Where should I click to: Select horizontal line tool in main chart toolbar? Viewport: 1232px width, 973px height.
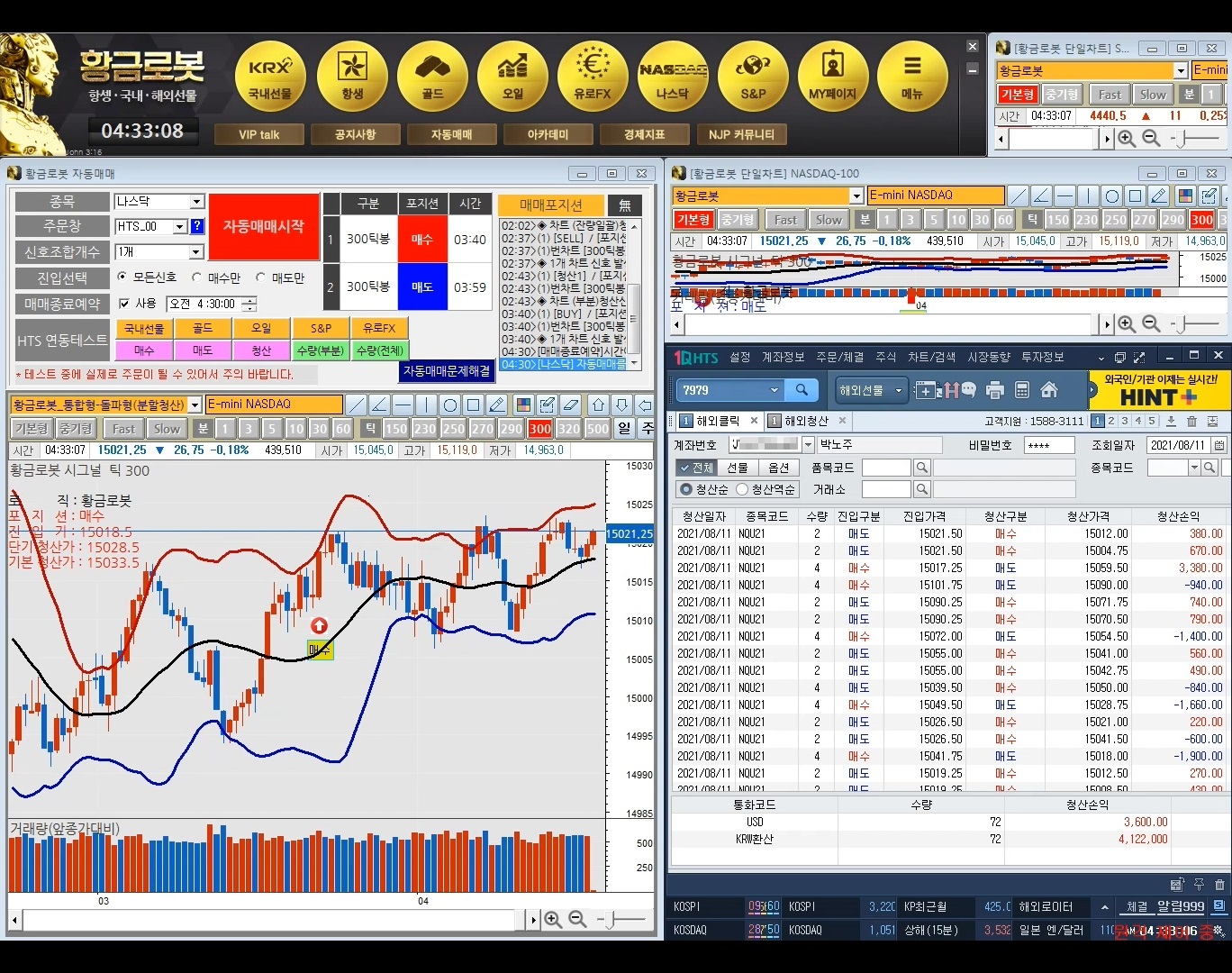tap(403, 405)
